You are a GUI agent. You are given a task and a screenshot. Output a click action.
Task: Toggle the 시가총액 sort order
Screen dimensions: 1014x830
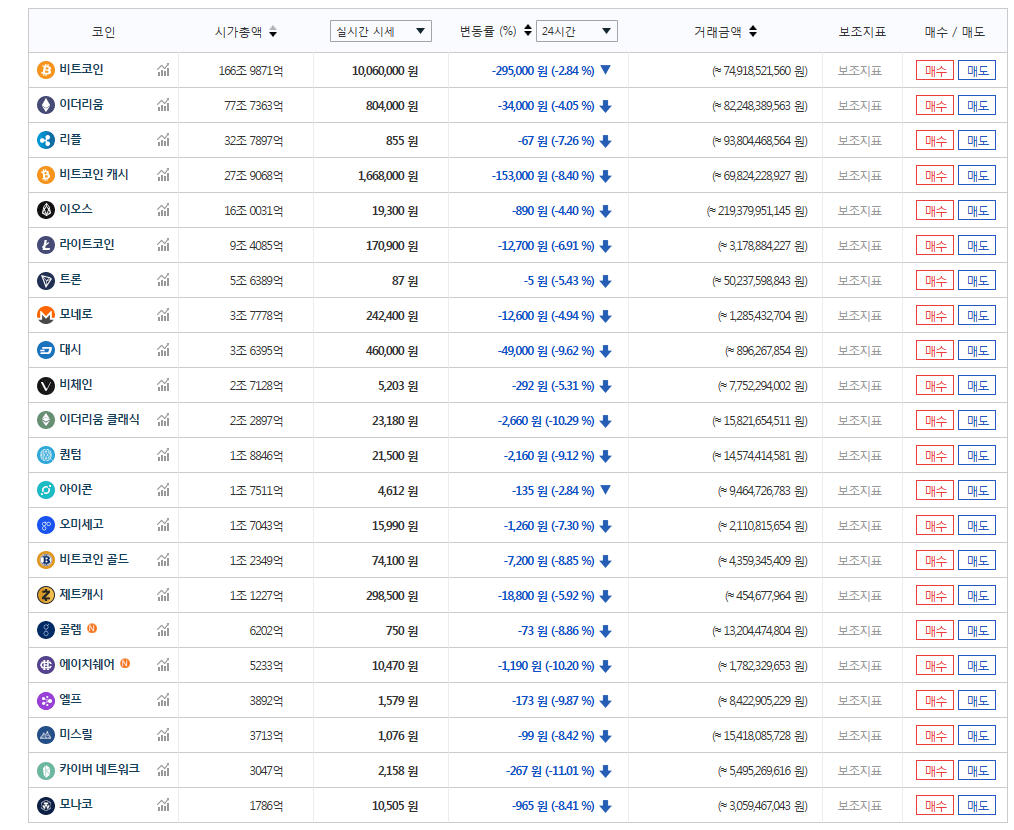click(271, 31)
